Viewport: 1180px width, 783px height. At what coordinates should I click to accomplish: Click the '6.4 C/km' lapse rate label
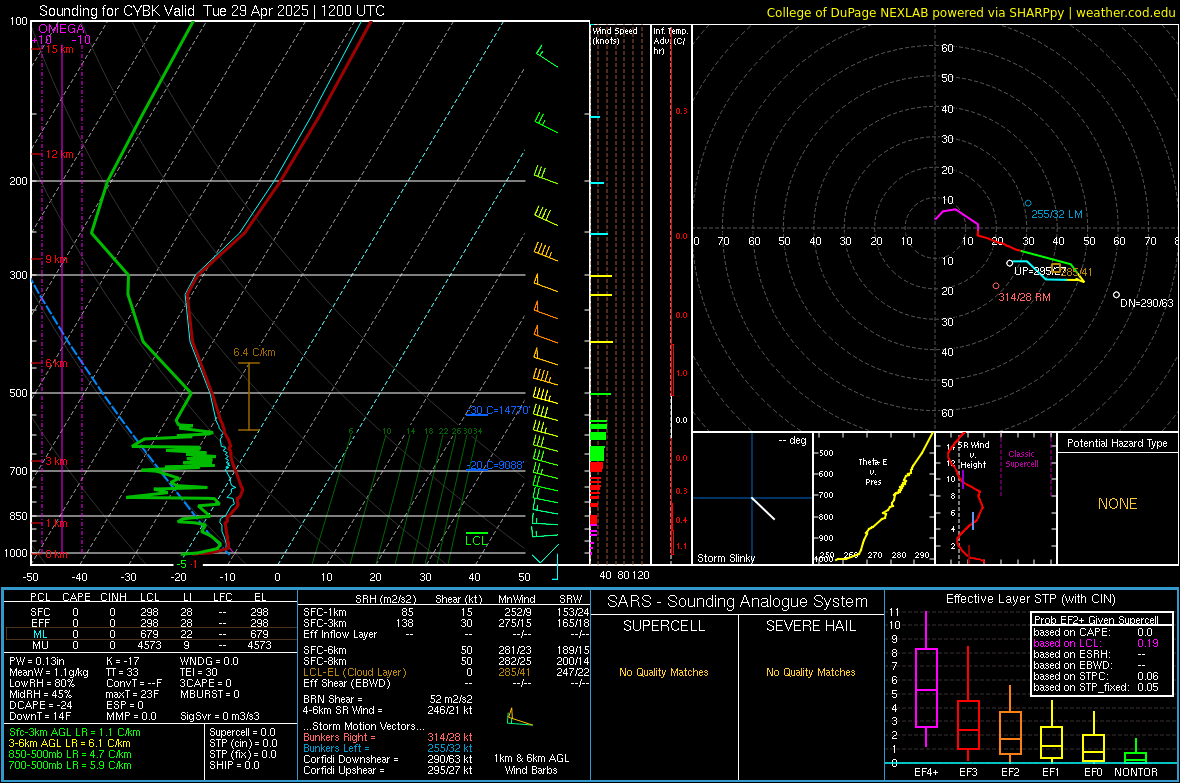254,352
